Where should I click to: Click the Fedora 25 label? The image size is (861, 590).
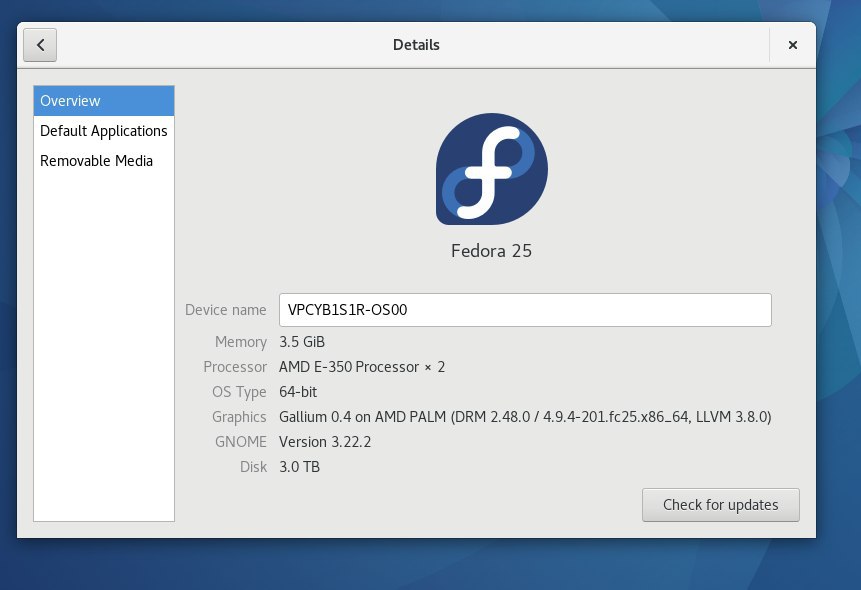[491, 251]
